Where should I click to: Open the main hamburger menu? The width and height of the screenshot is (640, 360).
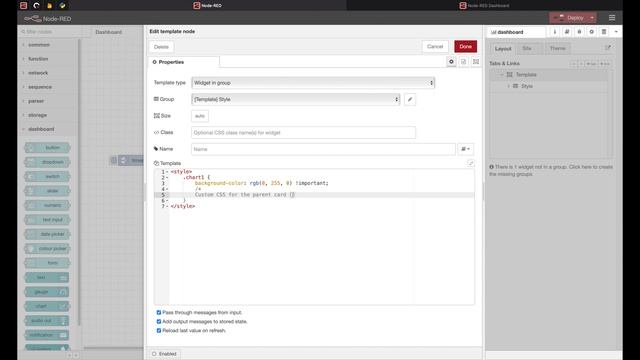(x=612, y=18)
